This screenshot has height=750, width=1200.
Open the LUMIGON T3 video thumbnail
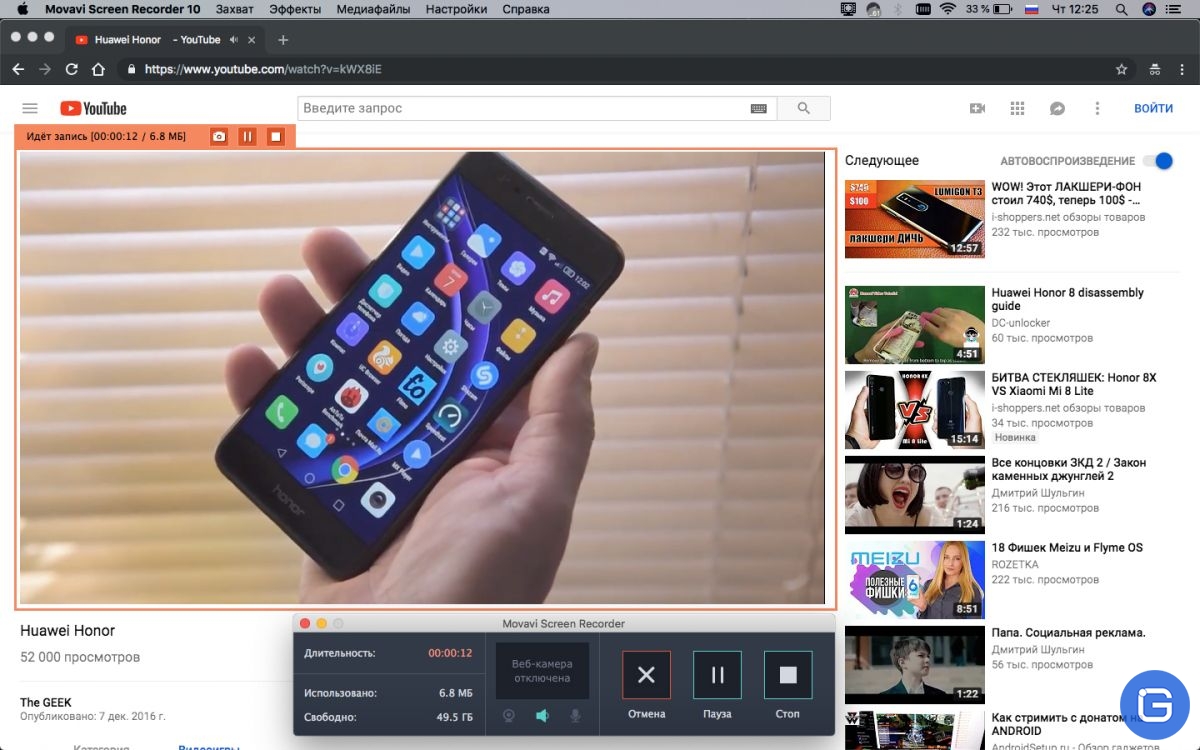coord(915,218)
